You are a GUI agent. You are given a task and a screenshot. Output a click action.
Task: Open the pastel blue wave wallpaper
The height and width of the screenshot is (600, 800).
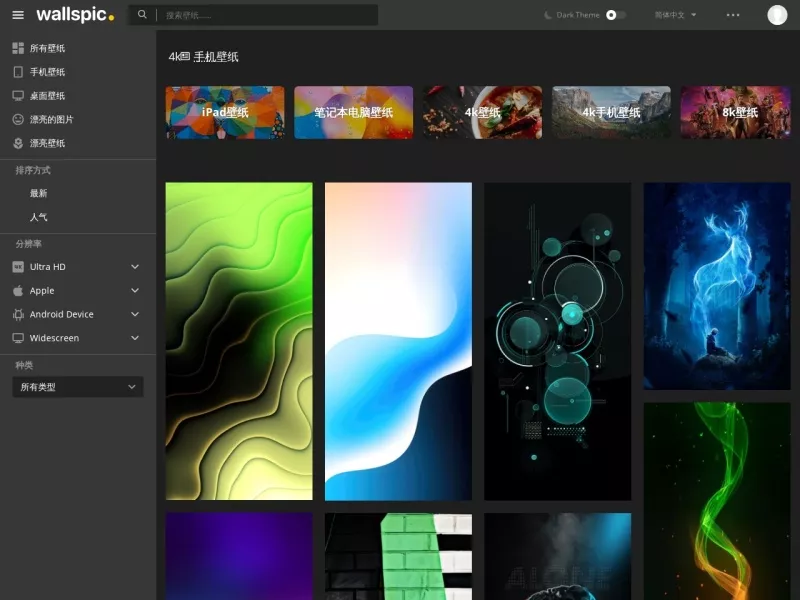(x=398, y=341)
